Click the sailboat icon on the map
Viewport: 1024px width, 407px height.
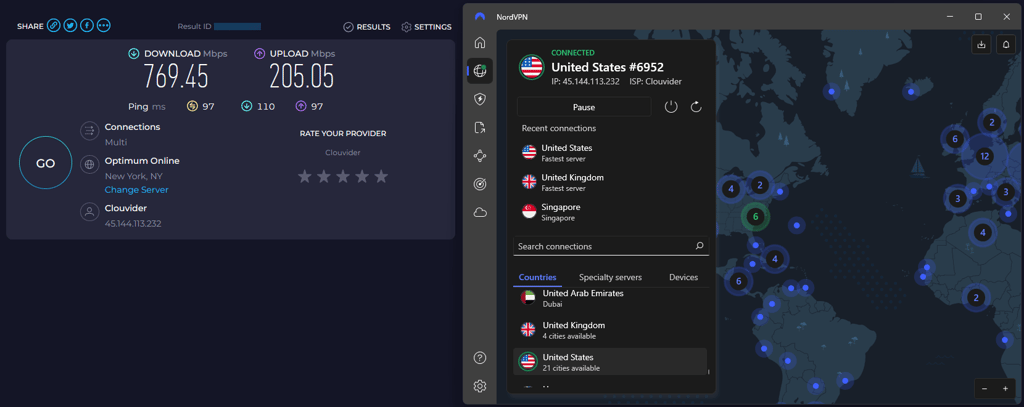919,165
